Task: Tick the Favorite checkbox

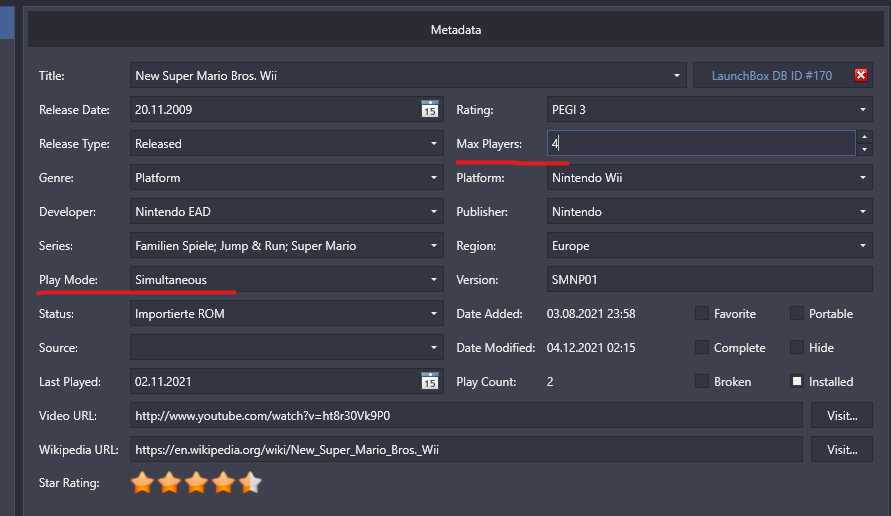Action: pyautogui.click(x=702, y=313)
